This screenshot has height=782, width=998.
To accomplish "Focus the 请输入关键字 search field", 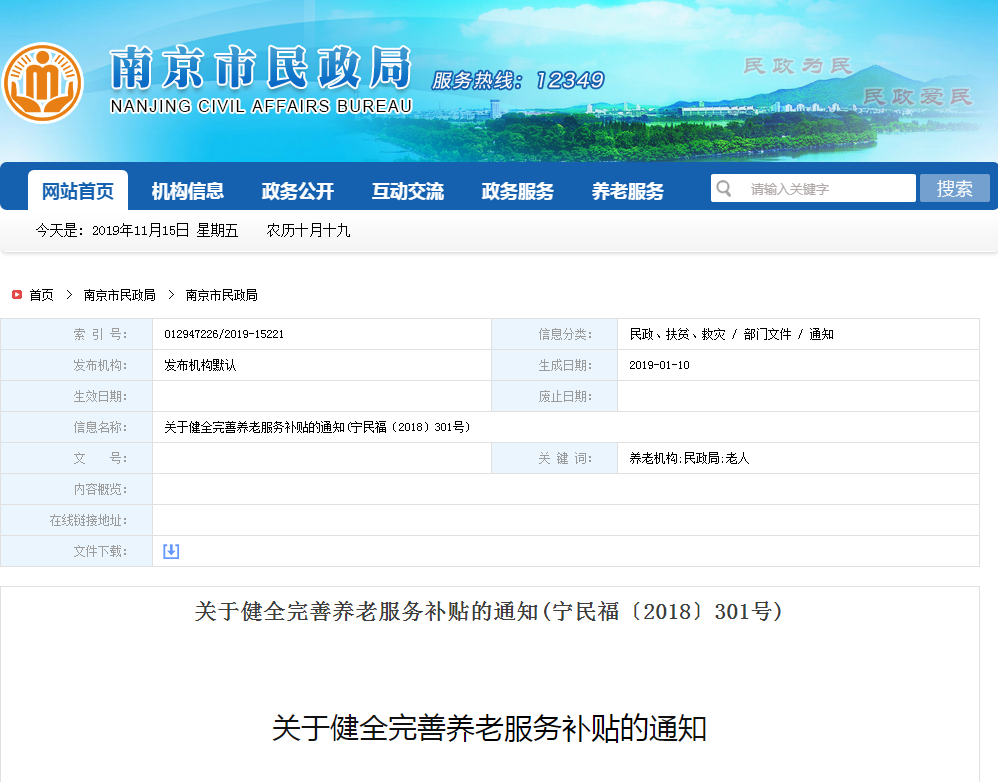I will tap(813, 188).
